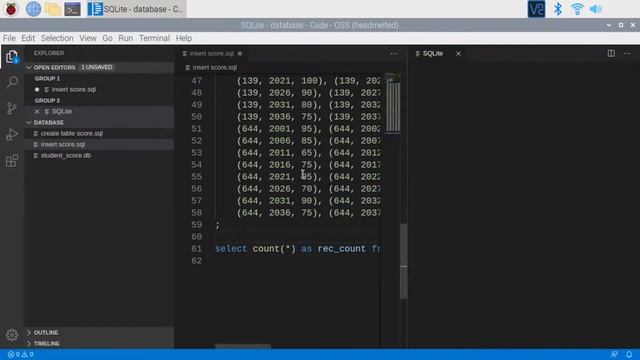Open the Extensions view
640x360 pixels.
click(12, 160)
